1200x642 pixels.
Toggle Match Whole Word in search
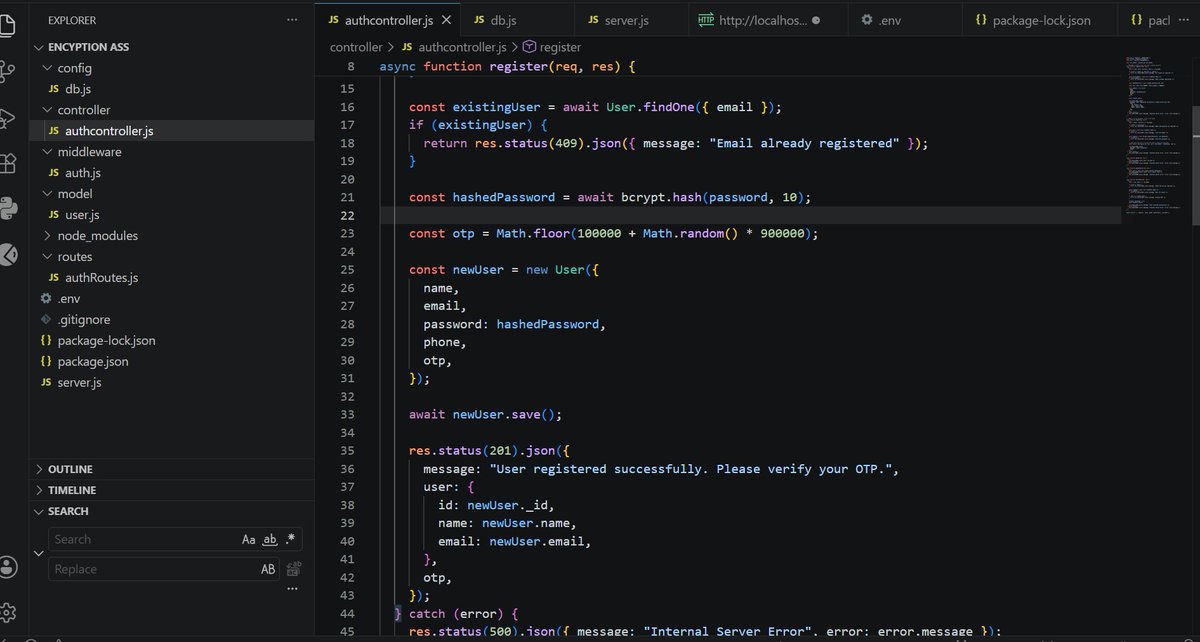click(270, 539)
